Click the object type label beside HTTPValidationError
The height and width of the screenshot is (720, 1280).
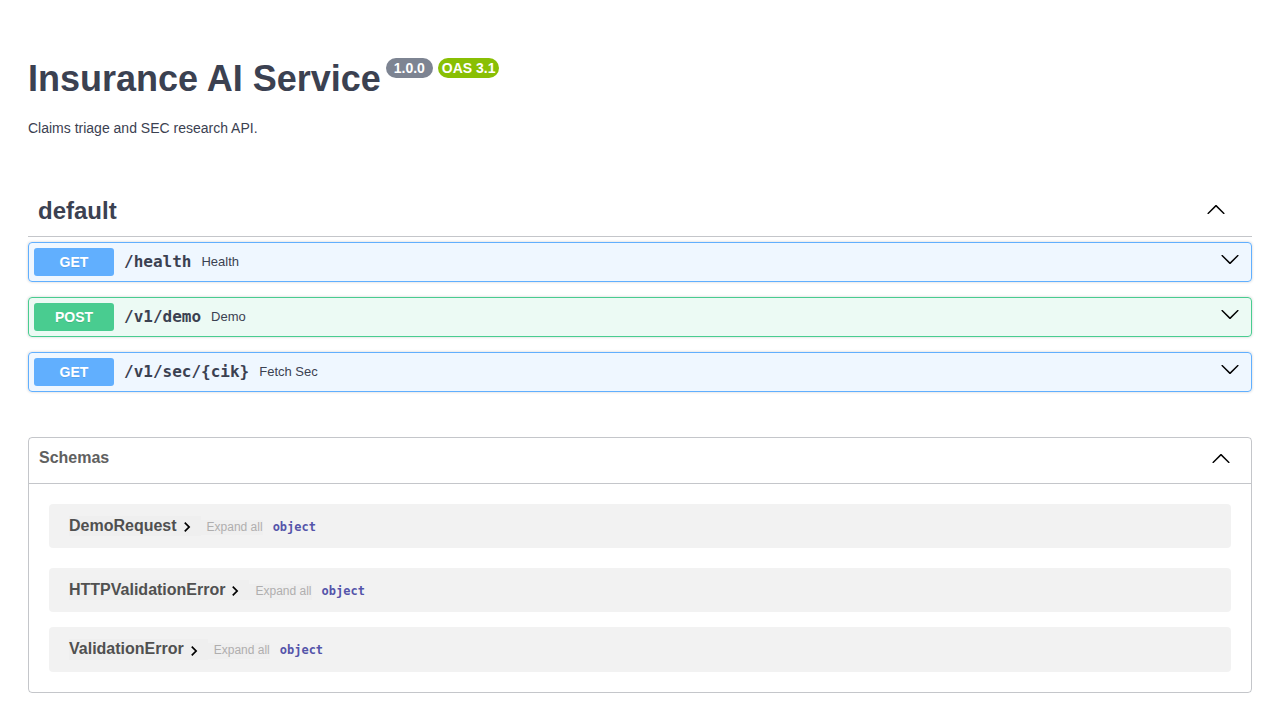click(343, 591)
